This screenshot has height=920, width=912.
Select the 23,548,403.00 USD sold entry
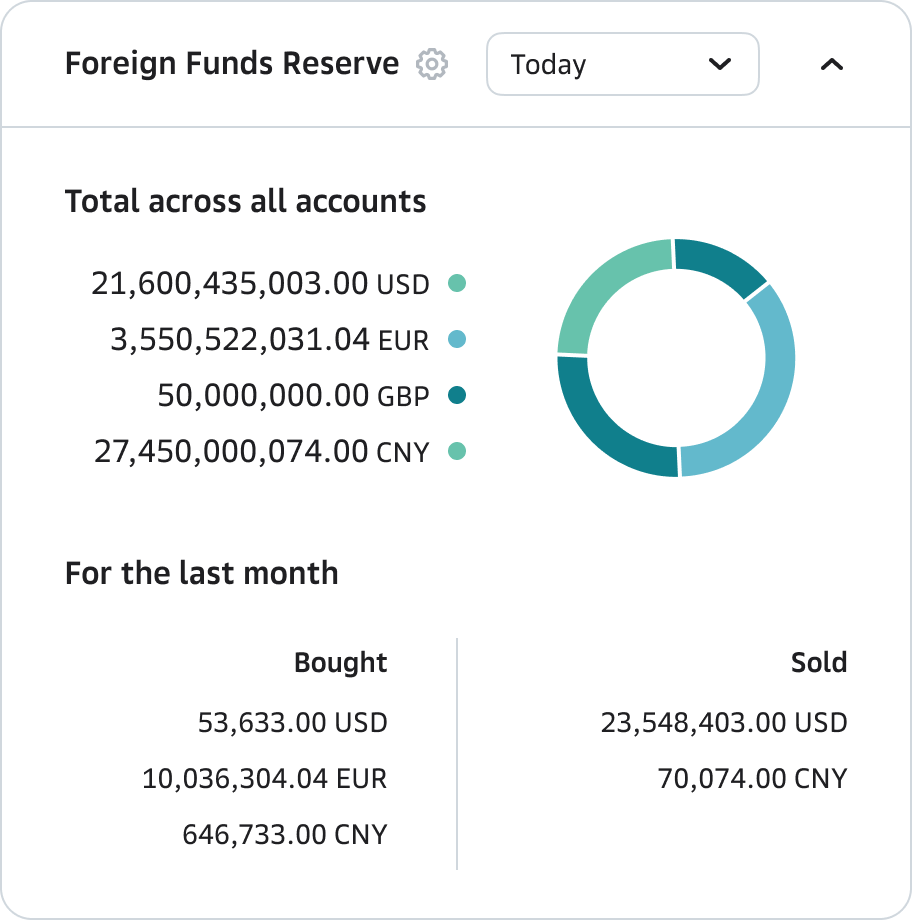(x=723, y=722)
